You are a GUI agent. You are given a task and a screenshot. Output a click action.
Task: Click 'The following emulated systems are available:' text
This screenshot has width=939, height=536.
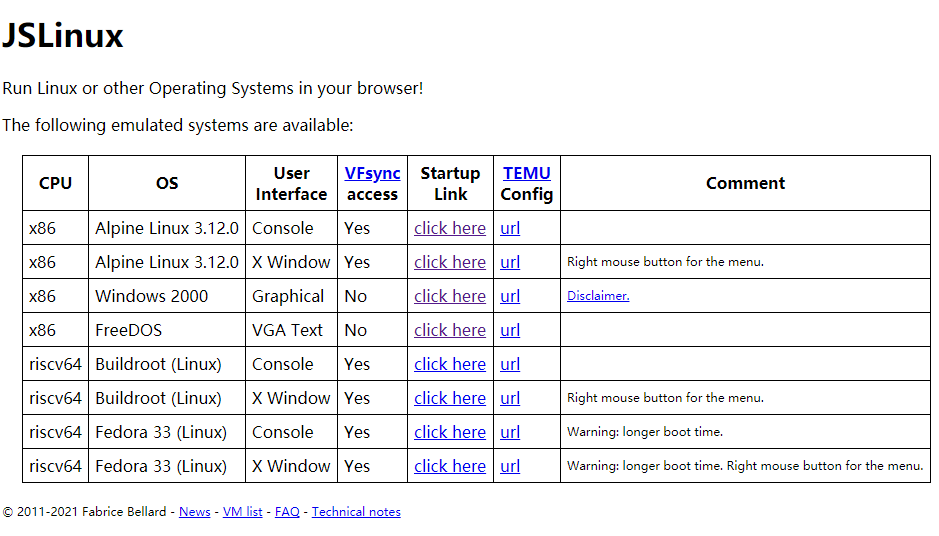[x=178, y=126]
